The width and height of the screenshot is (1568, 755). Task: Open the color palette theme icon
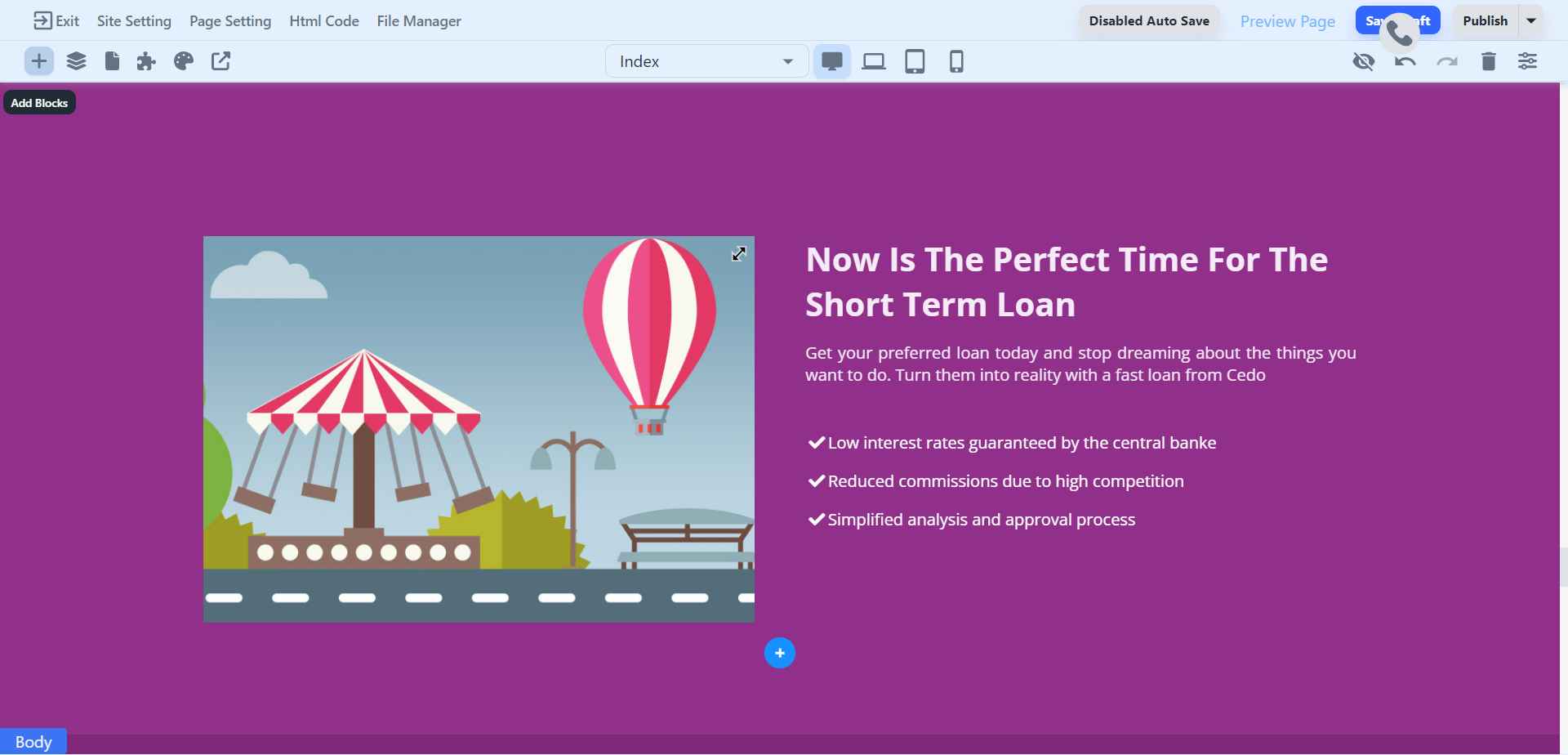pos(184,61)
